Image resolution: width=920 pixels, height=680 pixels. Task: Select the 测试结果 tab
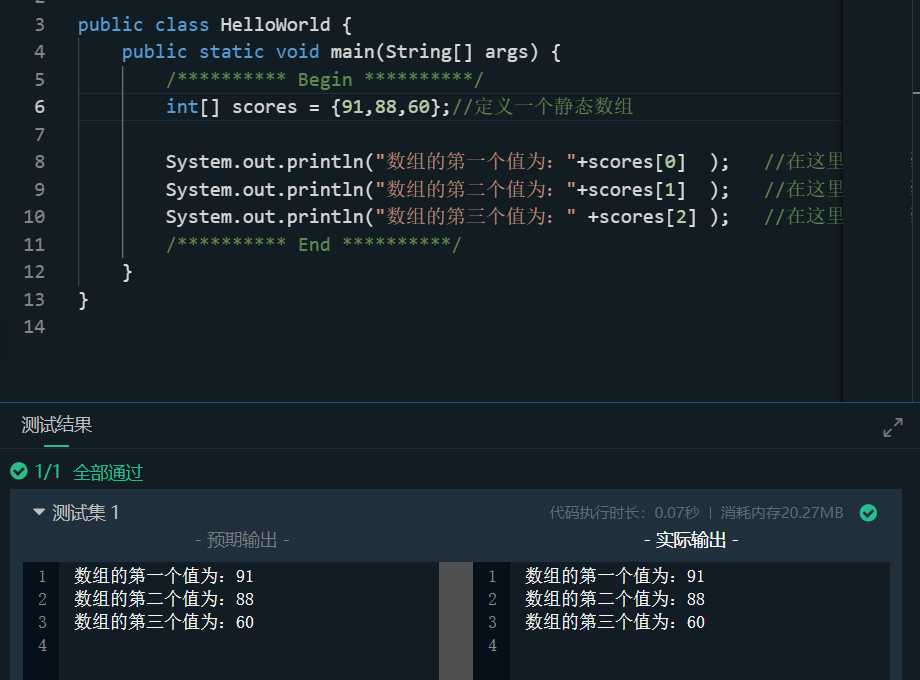tap(56, 425)
